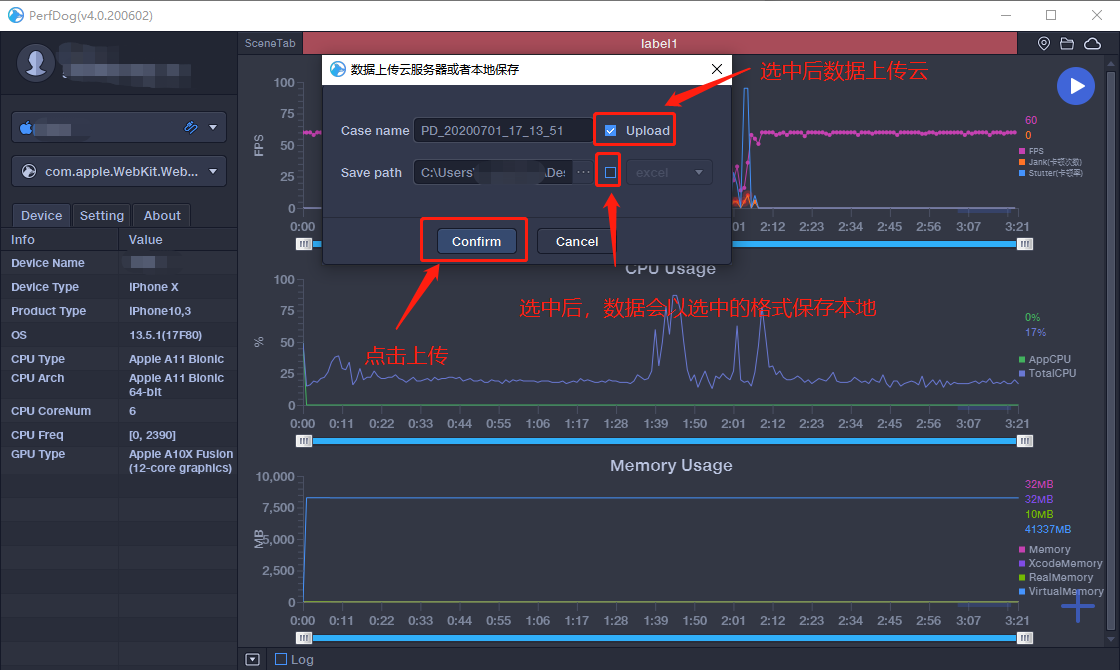Toggle TotalCPU legend entry
The image size is (1120, 670).
click(x=1047, y=373)
